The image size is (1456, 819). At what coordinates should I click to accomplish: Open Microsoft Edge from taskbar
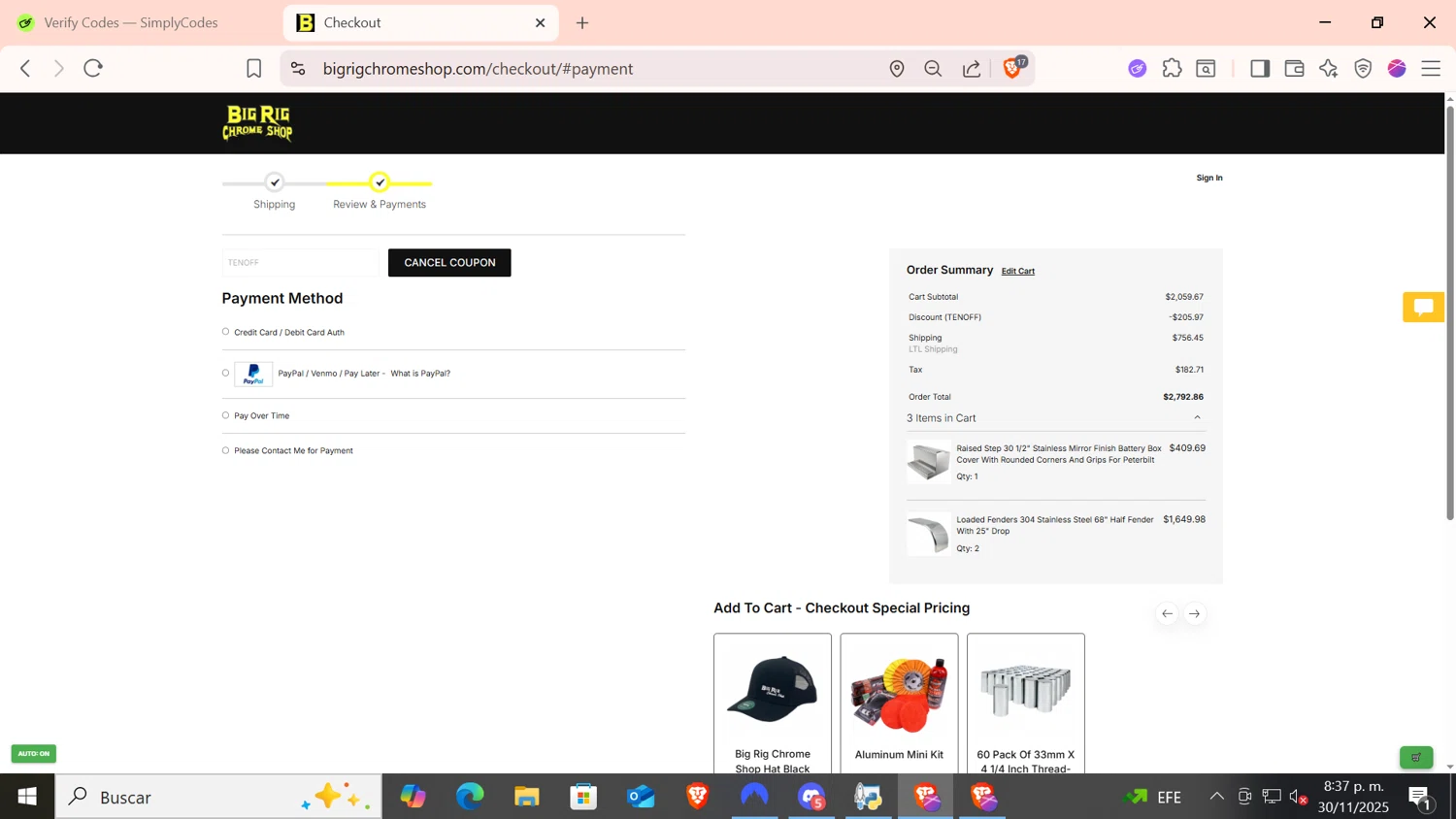click(471, 798)
